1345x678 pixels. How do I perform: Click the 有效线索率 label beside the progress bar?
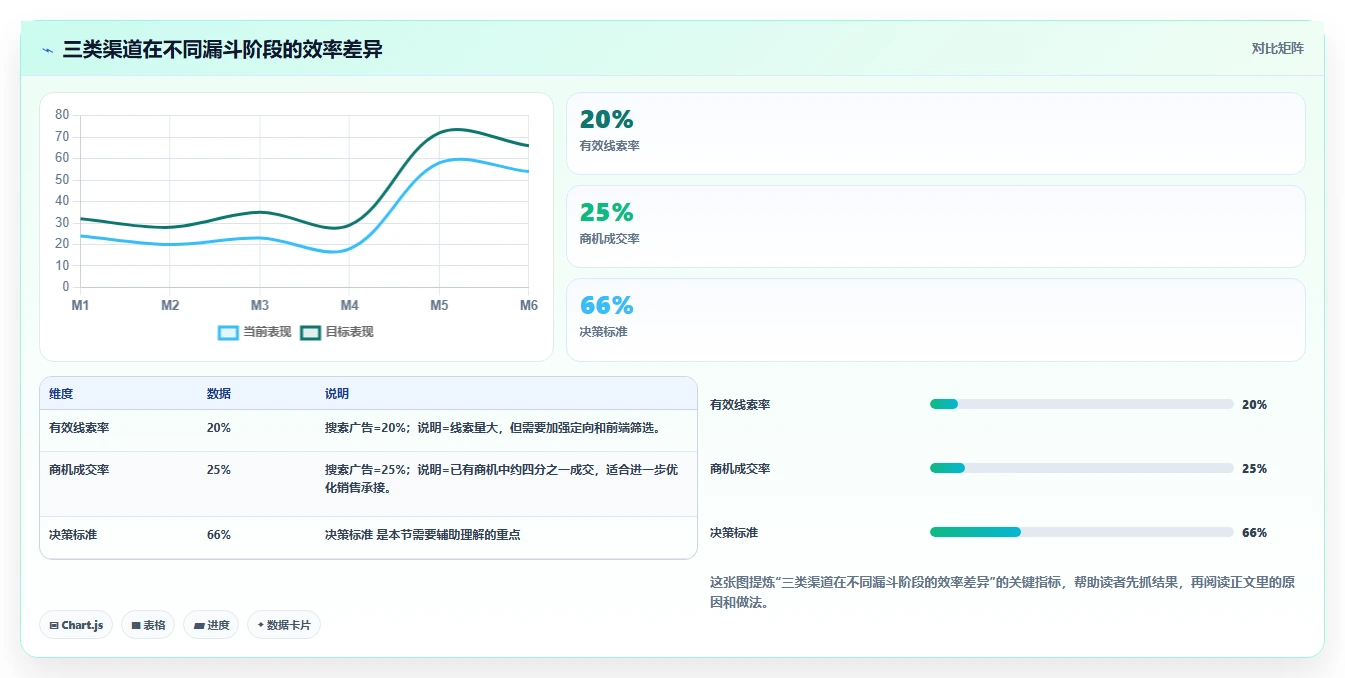740,405
